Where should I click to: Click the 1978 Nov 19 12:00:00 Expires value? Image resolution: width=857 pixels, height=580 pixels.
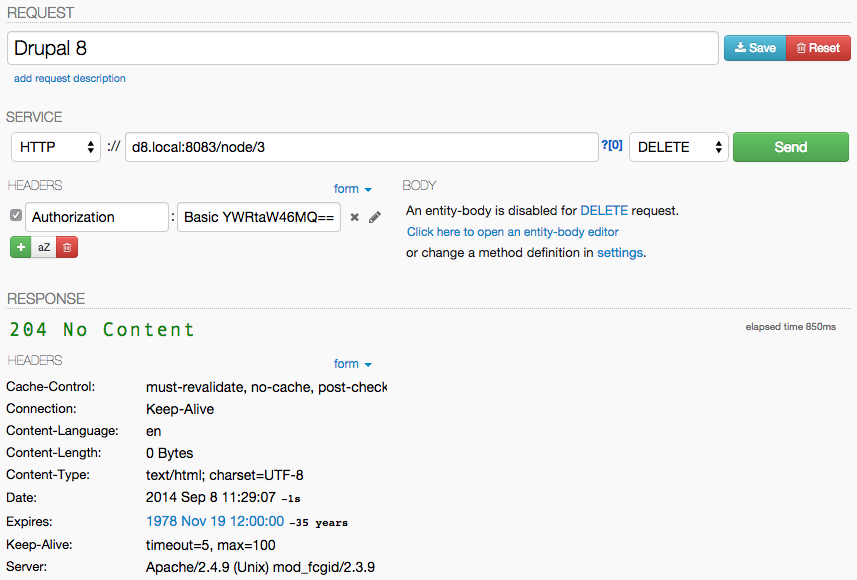tap(215, 521)
